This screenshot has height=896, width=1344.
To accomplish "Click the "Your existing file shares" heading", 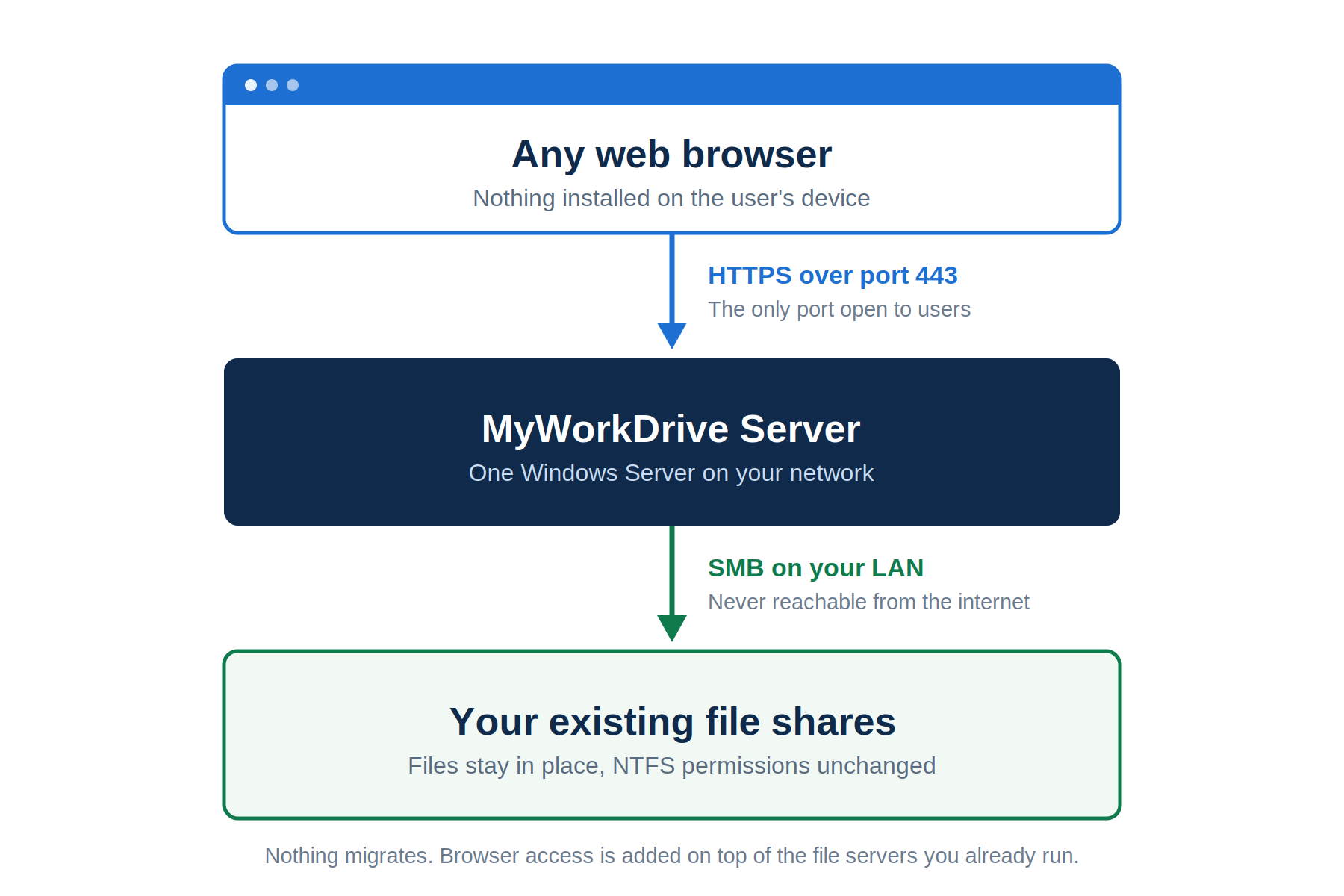I will click(672, 722).
